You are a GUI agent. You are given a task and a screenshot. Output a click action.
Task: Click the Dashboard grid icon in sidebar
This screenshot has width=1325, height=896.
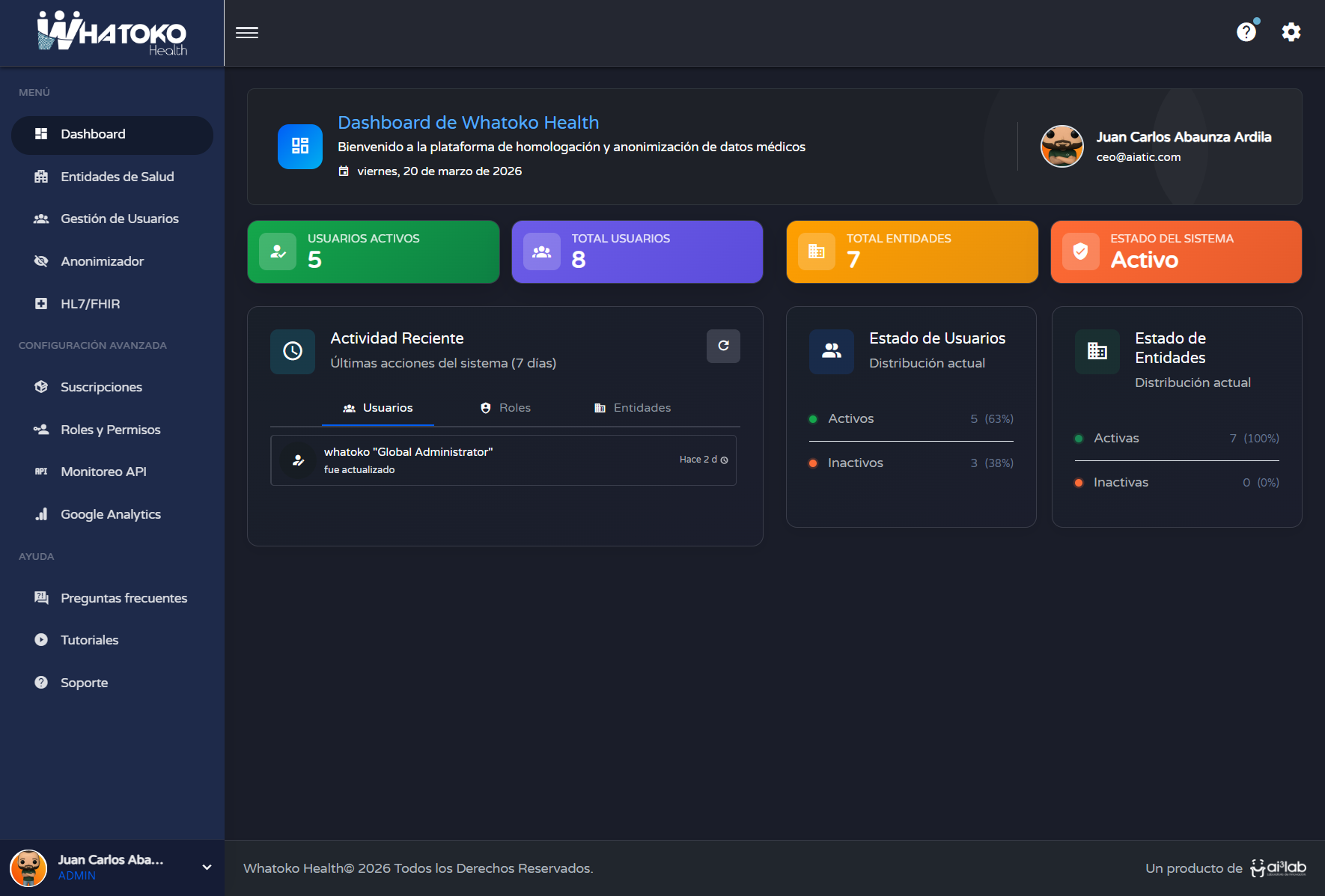[41, 134]
